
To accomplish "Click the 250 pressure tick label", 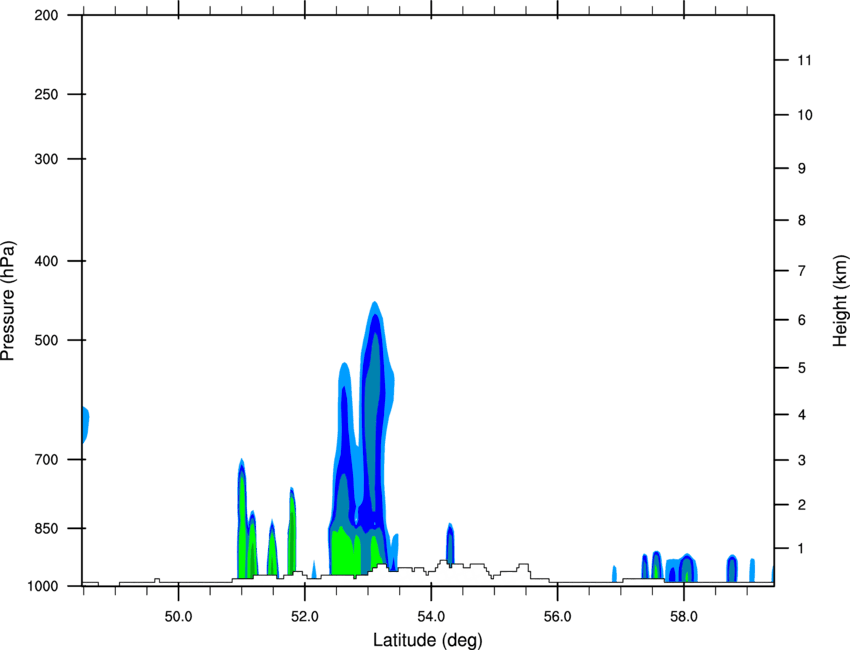I will click(x=46, y=94).
